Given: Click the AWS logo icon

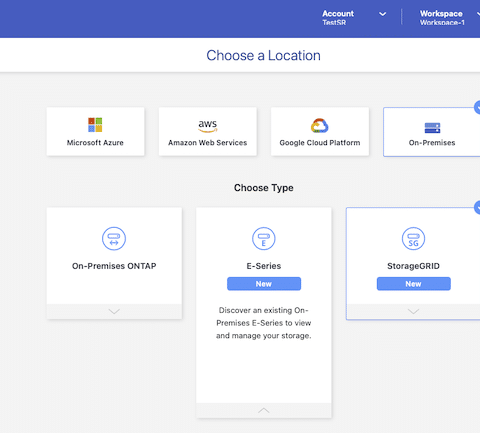Looking at the screenshot, I should pos(207,126).
